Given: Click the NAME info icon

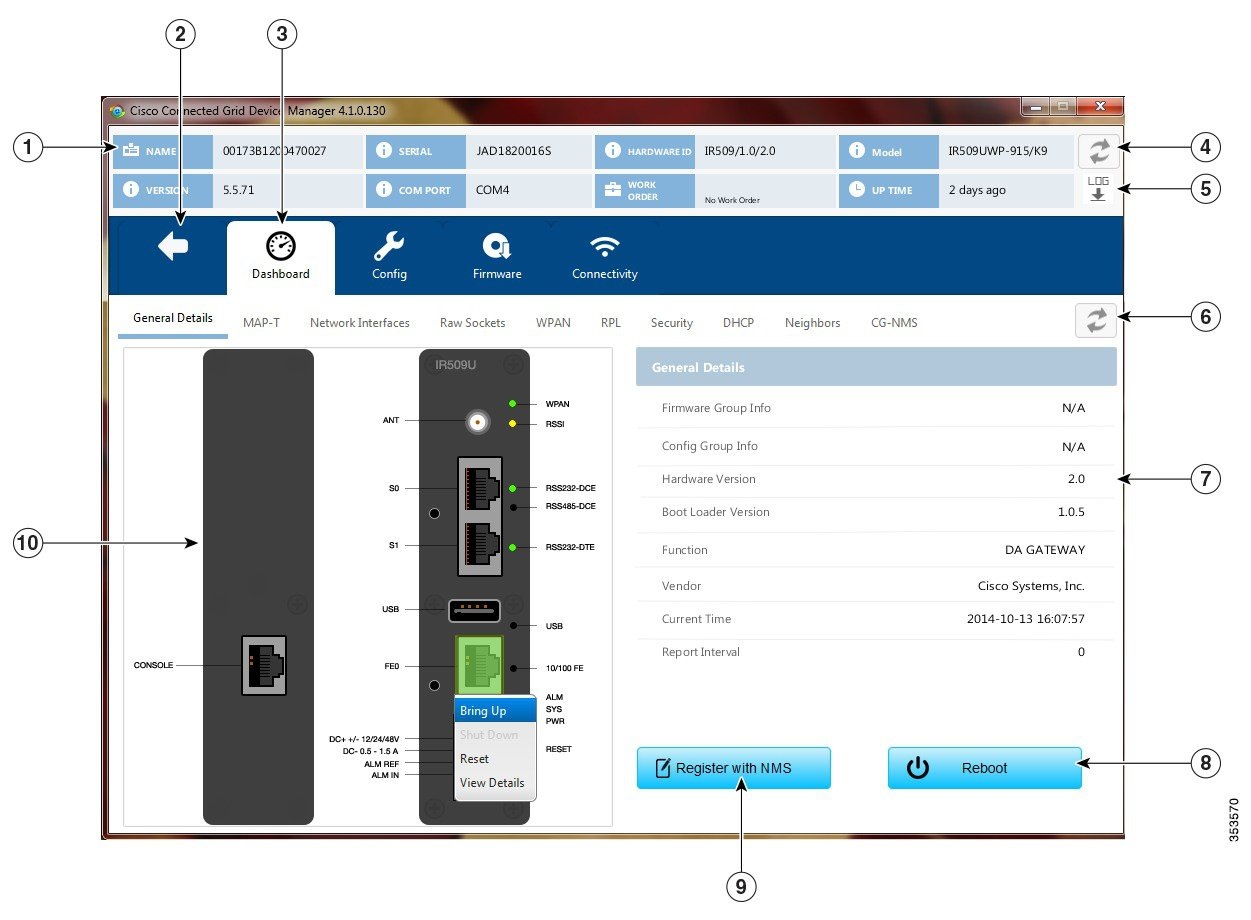Looking at the screenshot, I should point(131,151).
